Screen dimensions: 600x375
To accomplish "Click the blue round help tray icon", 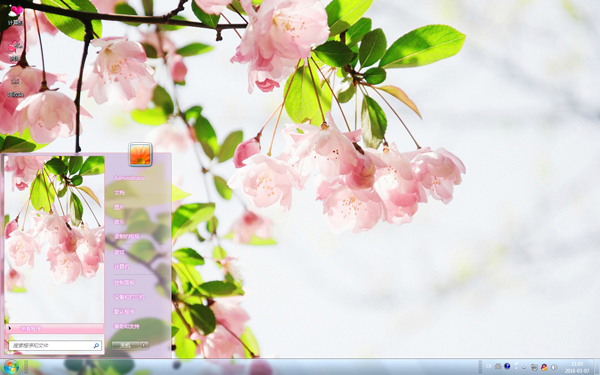I will 507,366.
